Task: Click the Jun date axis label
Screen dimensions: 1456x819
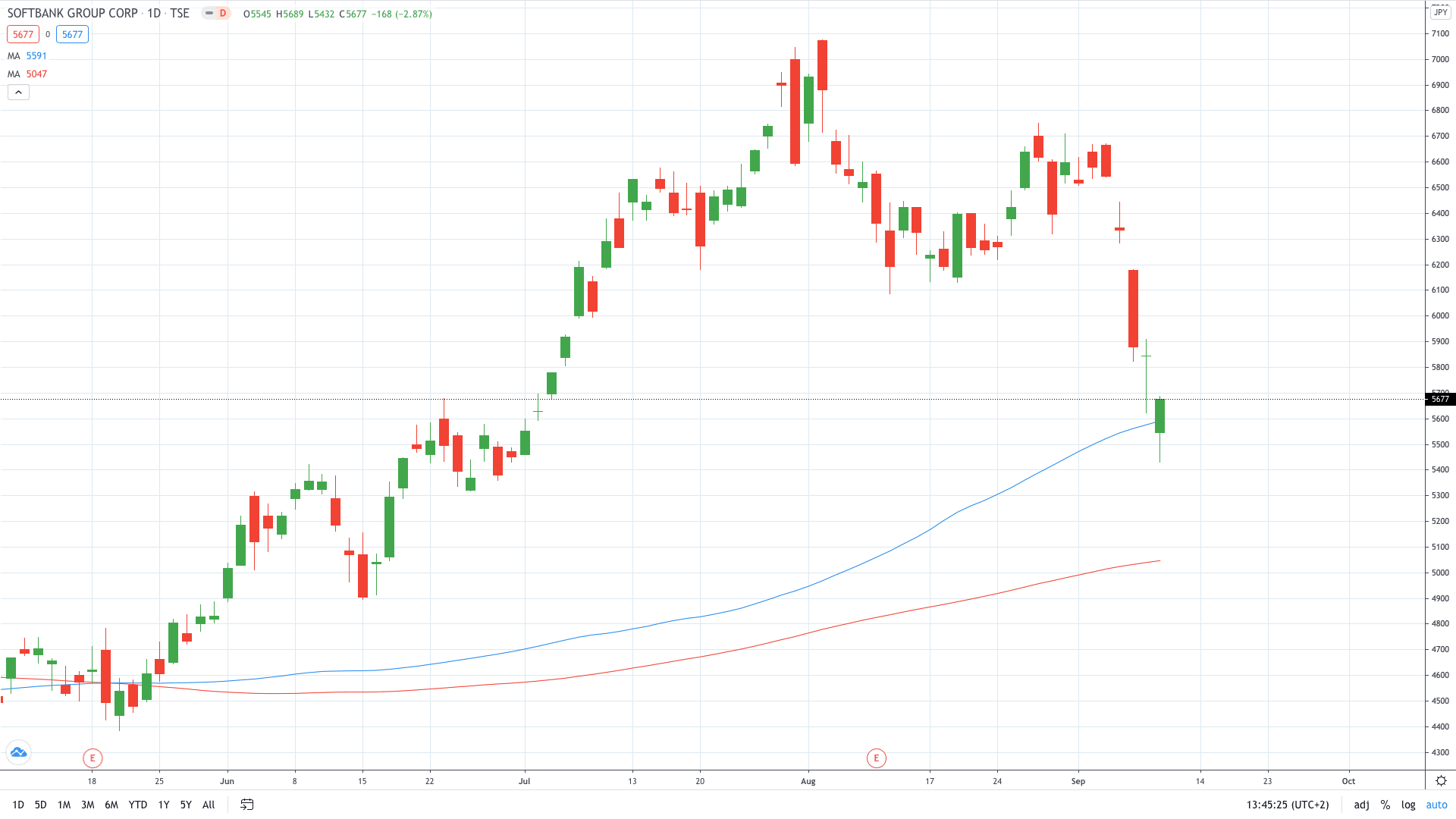Action: pyautogui.click(x=227, y=781)
